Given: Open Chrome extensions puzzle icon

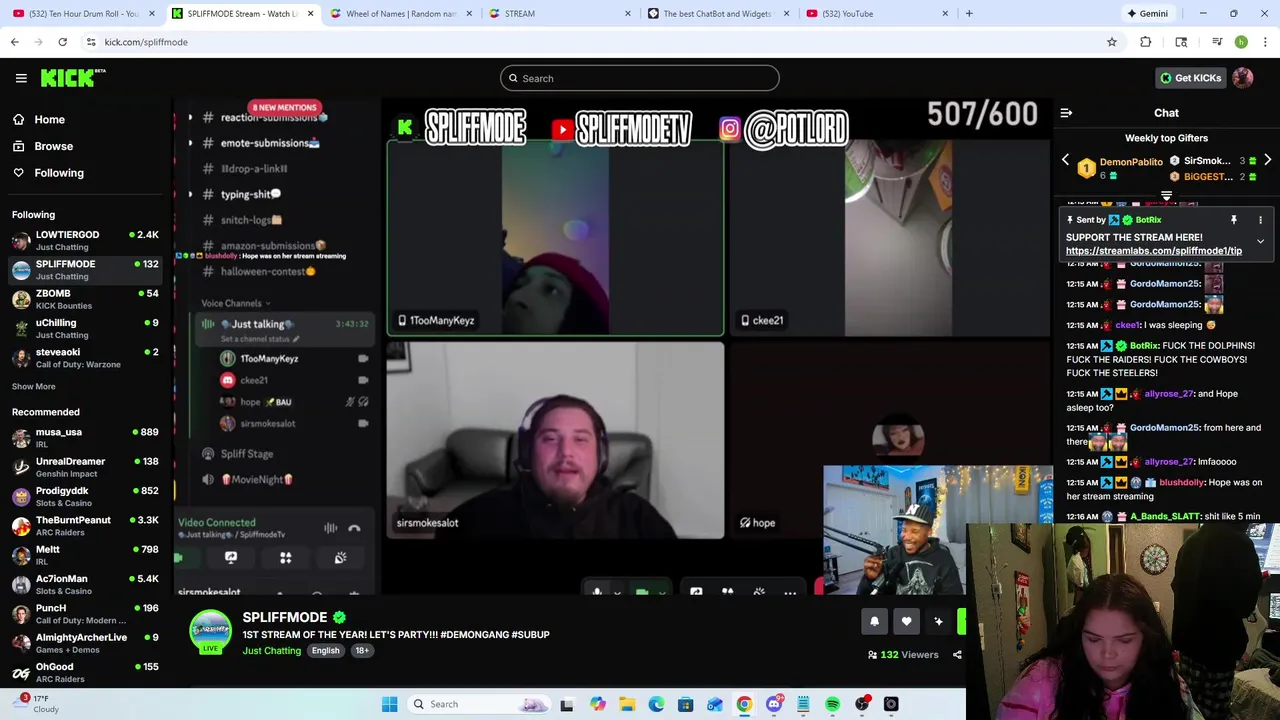Looking at the screenshot, I should coord(1146,42).
